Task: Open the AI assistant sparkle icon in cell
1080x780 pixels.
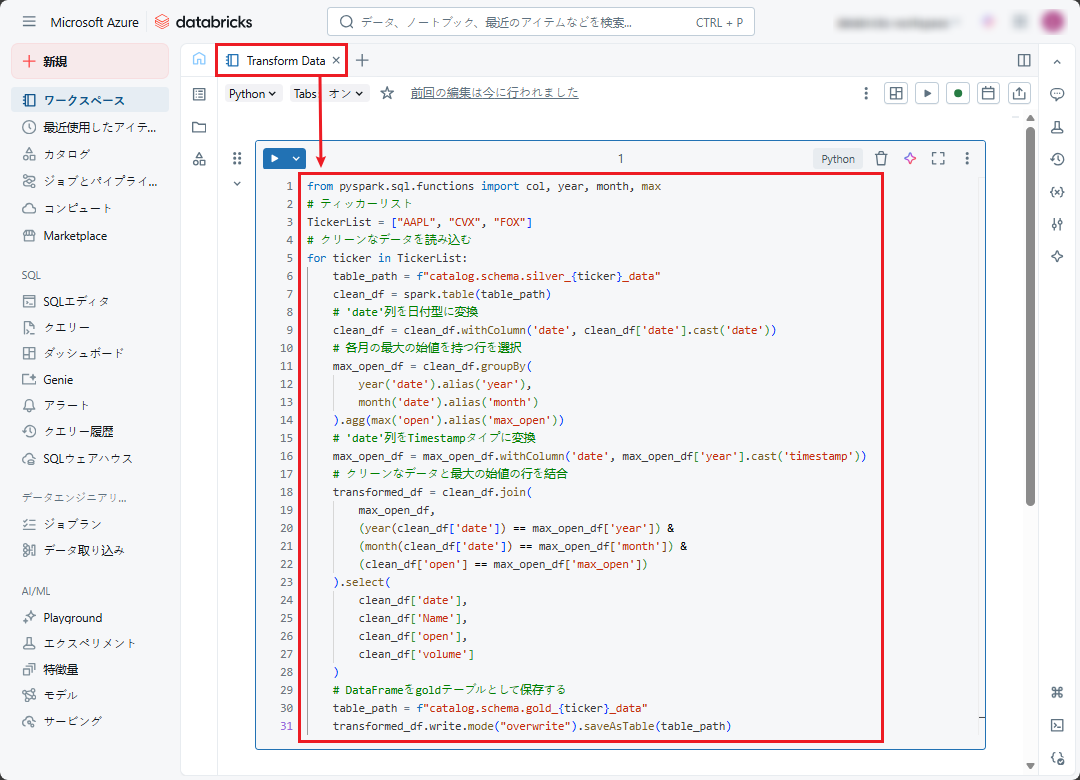Action: (x=910, y=158)
